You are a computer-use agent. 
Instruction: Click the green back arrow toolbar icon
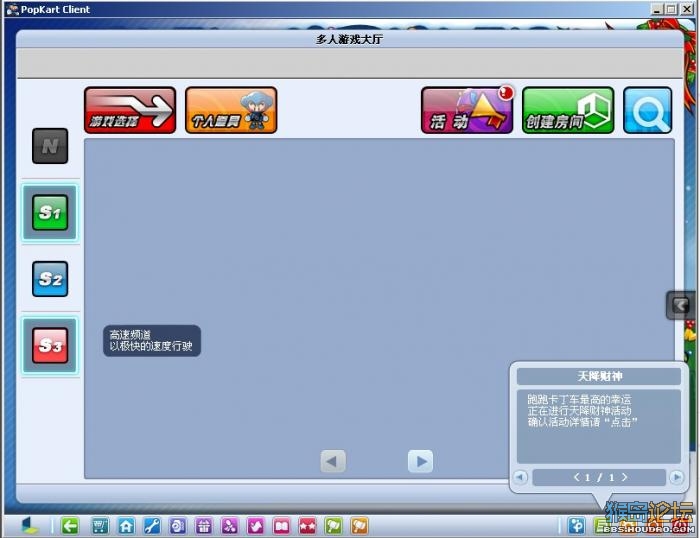pos(70,526)
